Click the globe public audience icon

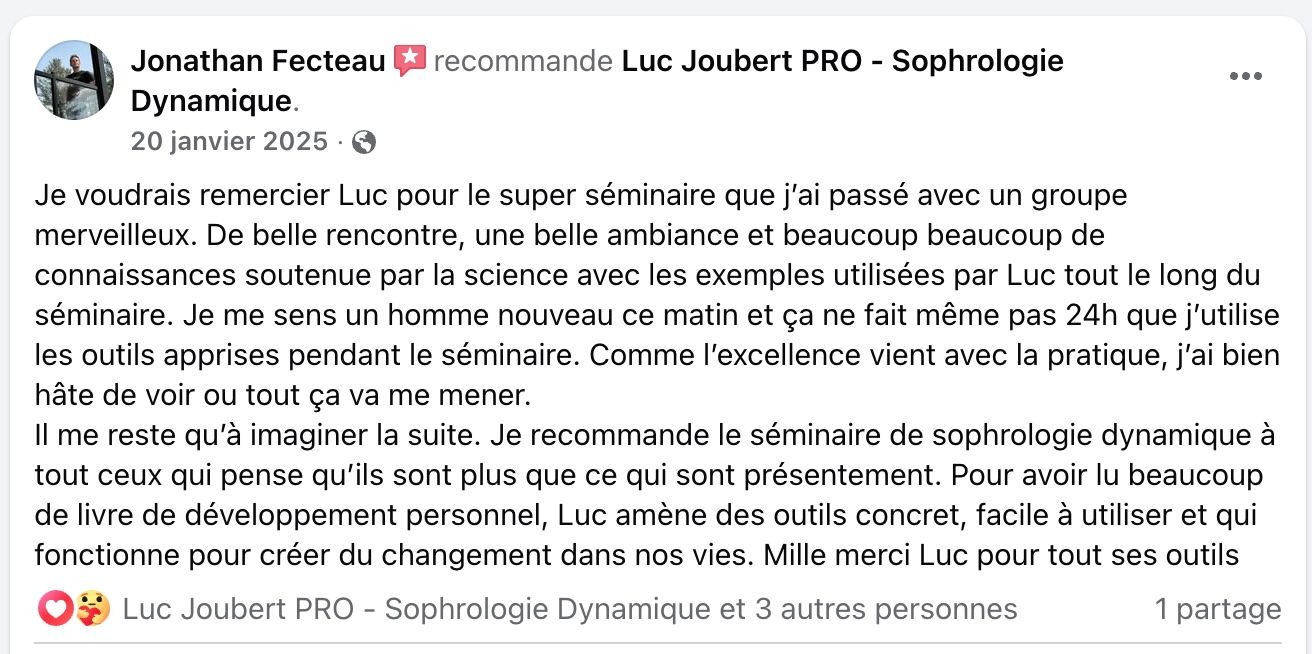pos(365,142)
